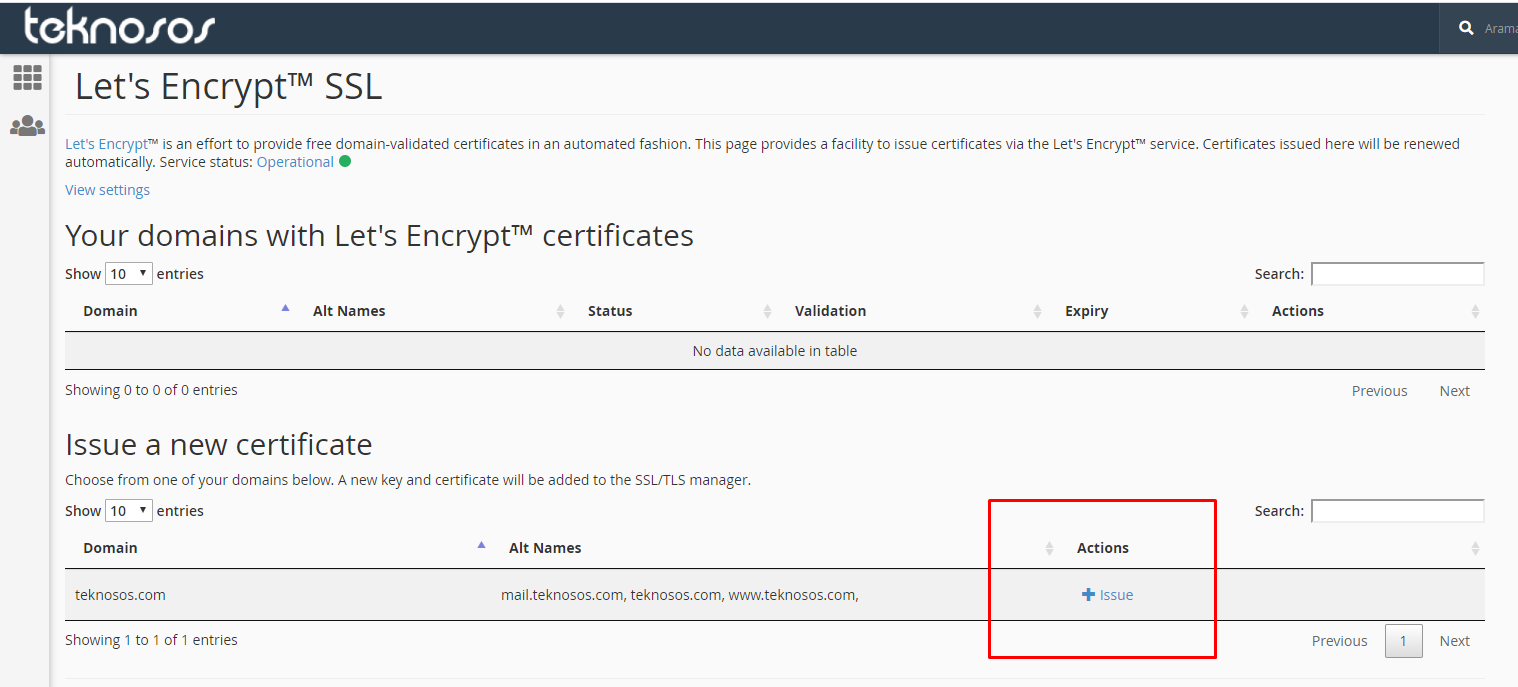Click the green service status indicator dot
The width and height of the screenshot is (1518, 687).
click(345, 161)
